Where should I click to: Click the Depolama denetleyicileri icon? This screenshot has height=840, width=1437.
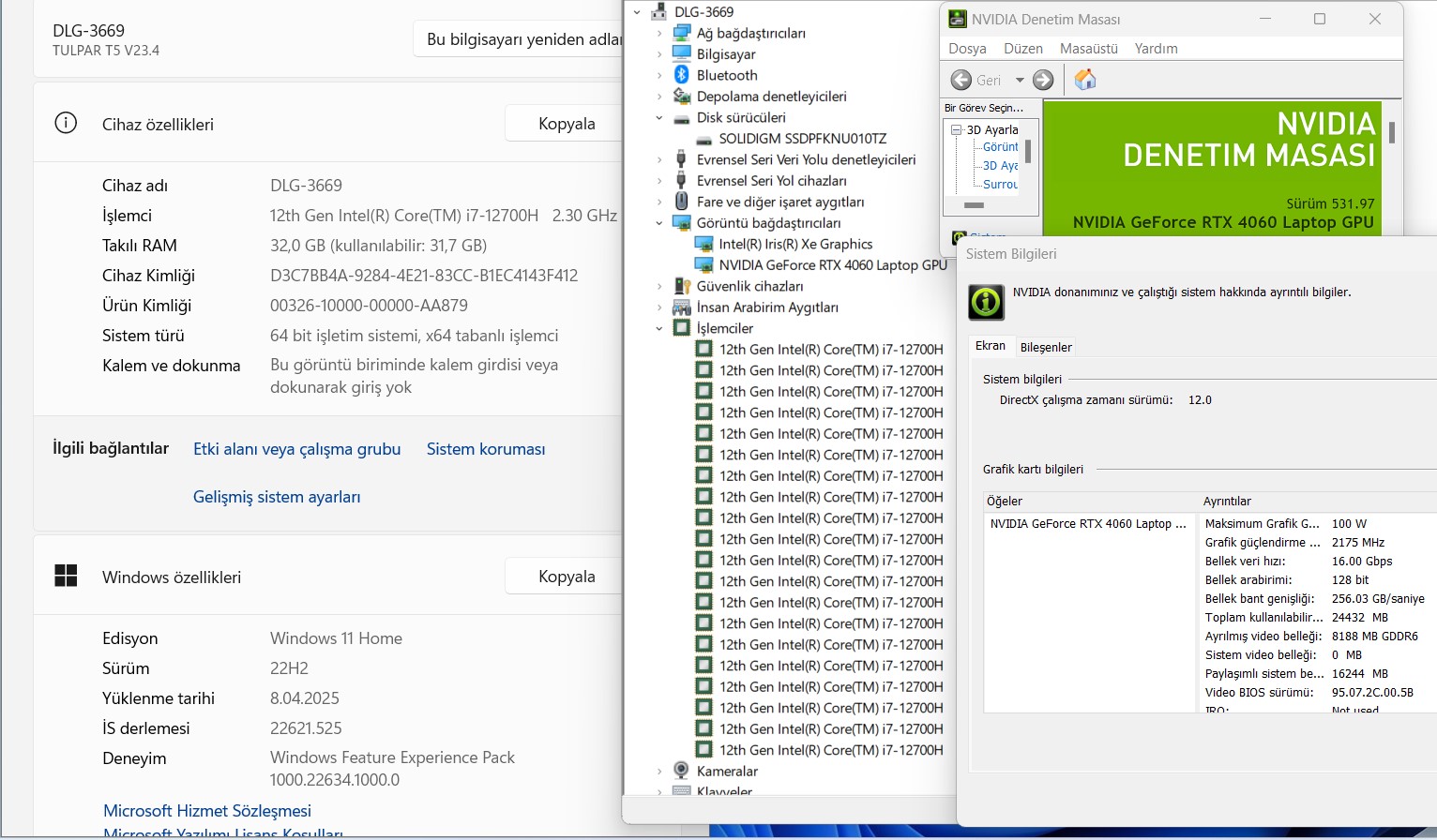click(682, 97)
